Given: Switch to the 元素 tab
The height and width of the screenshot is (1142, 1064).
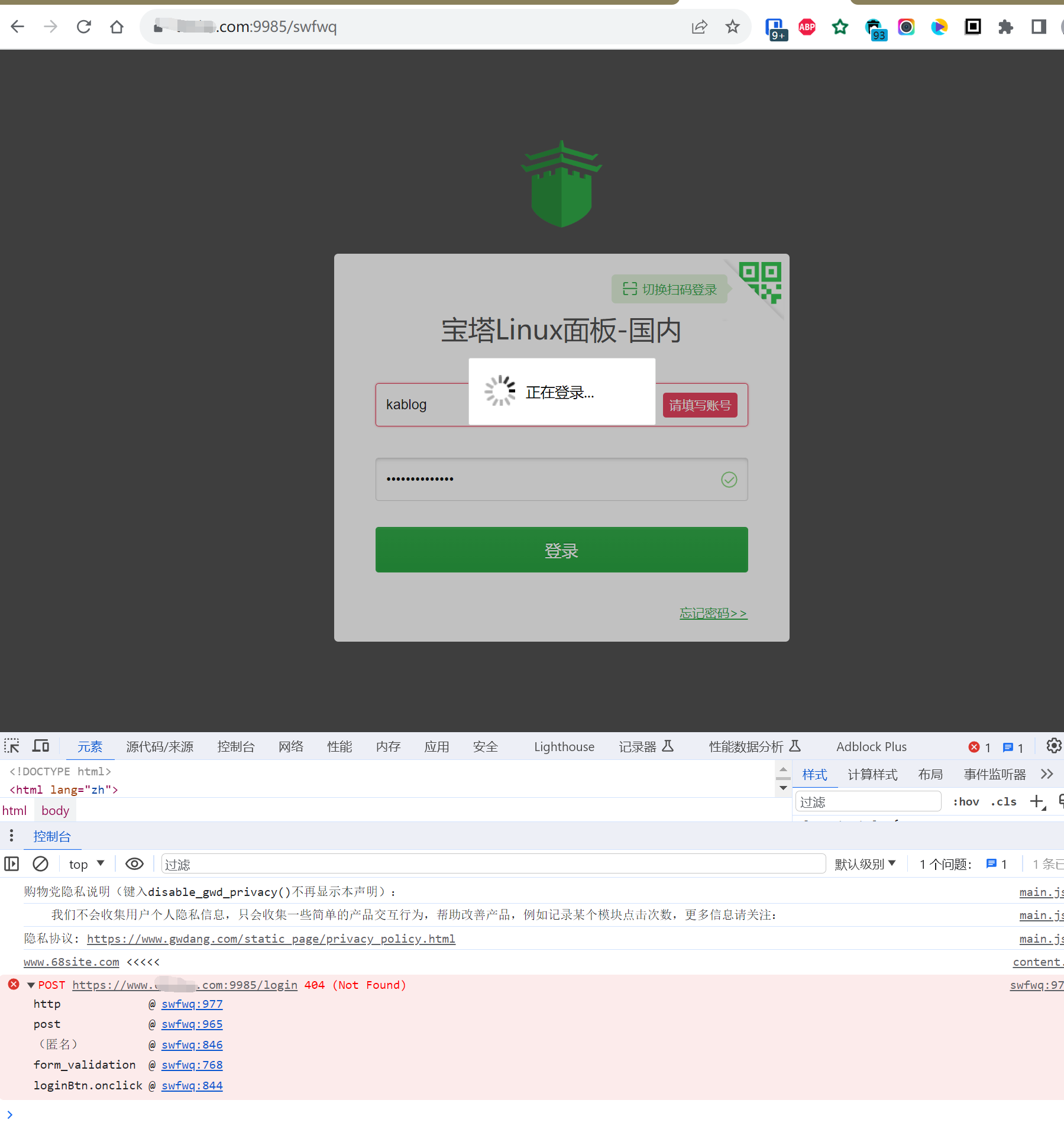Looking at the screenshot, I should pyautogui.click(x=90, y=747).
